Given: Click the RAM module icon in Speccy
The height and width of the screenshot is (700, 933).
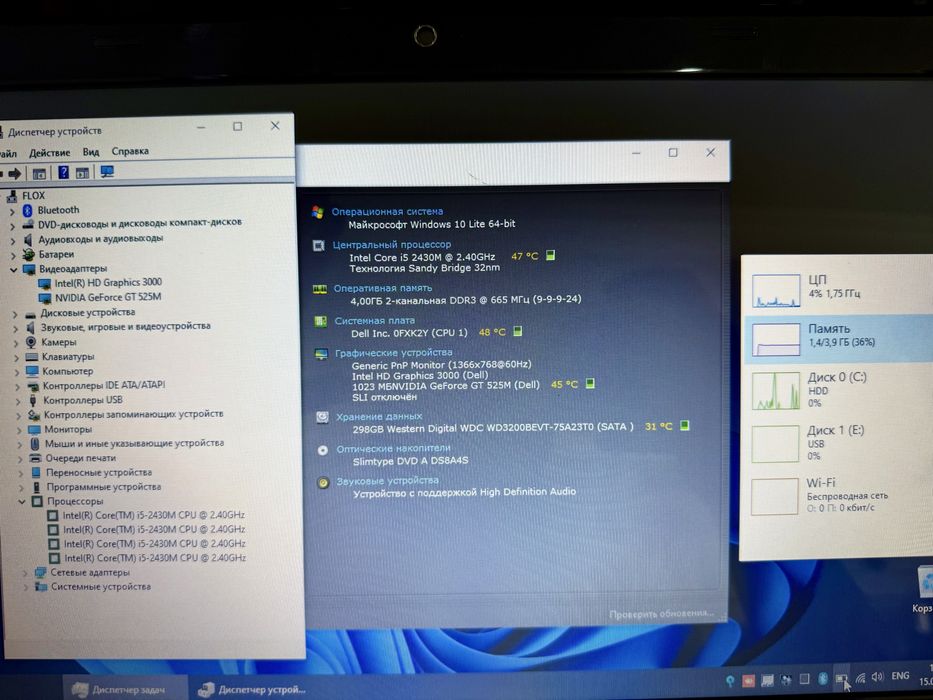Looking at the screenshot, I should click(320, 289).
